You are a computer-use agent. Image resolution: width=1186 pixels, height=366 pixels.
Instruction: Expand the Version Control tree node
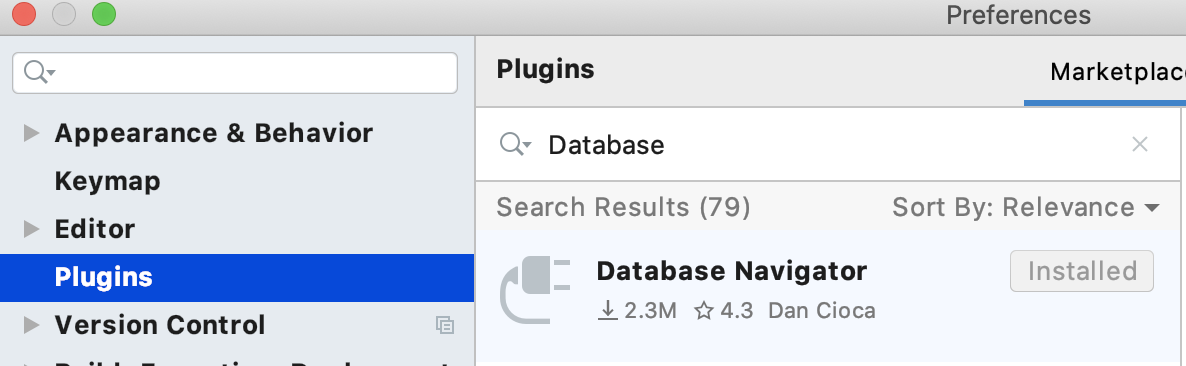tap(31, 325)
